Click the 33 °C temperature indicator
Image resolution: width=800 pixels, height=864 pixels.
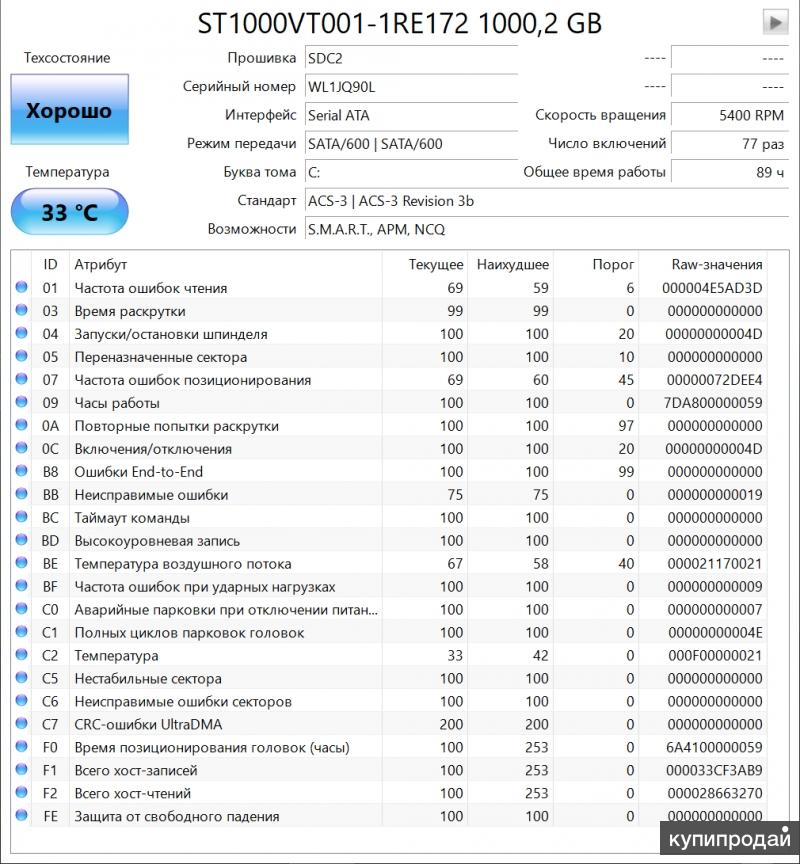click(x=69, y=213)
